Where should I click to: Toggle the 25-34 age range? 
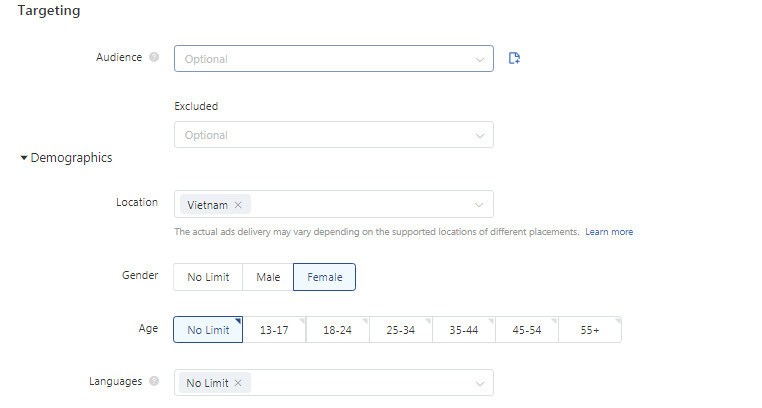[400, 330]
